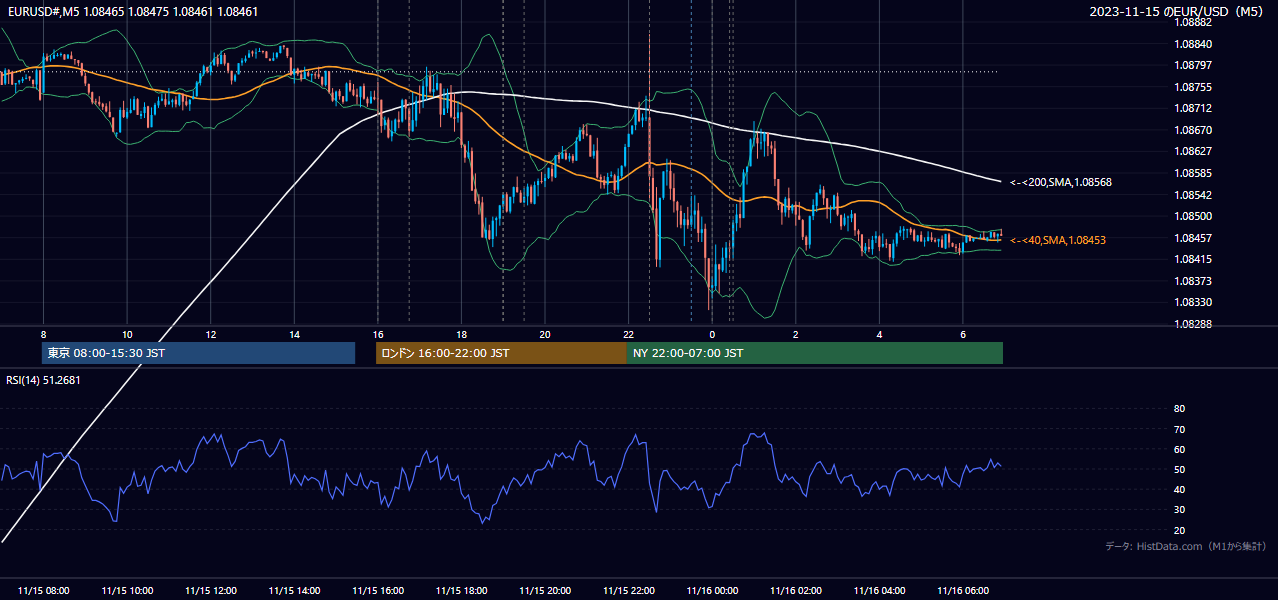The image size is (1278, 600).
Task: Click price axis label 1.08882
Action: [x=1193, y=22]
